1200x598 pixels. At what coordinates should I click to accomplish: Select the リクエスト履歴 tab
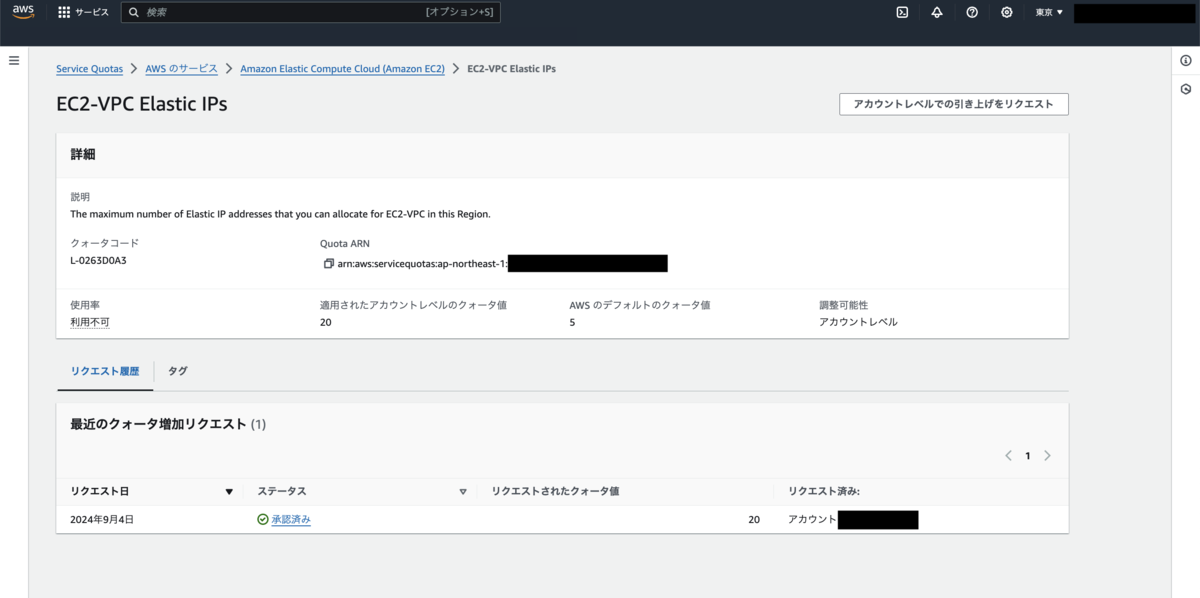[105, 371]
